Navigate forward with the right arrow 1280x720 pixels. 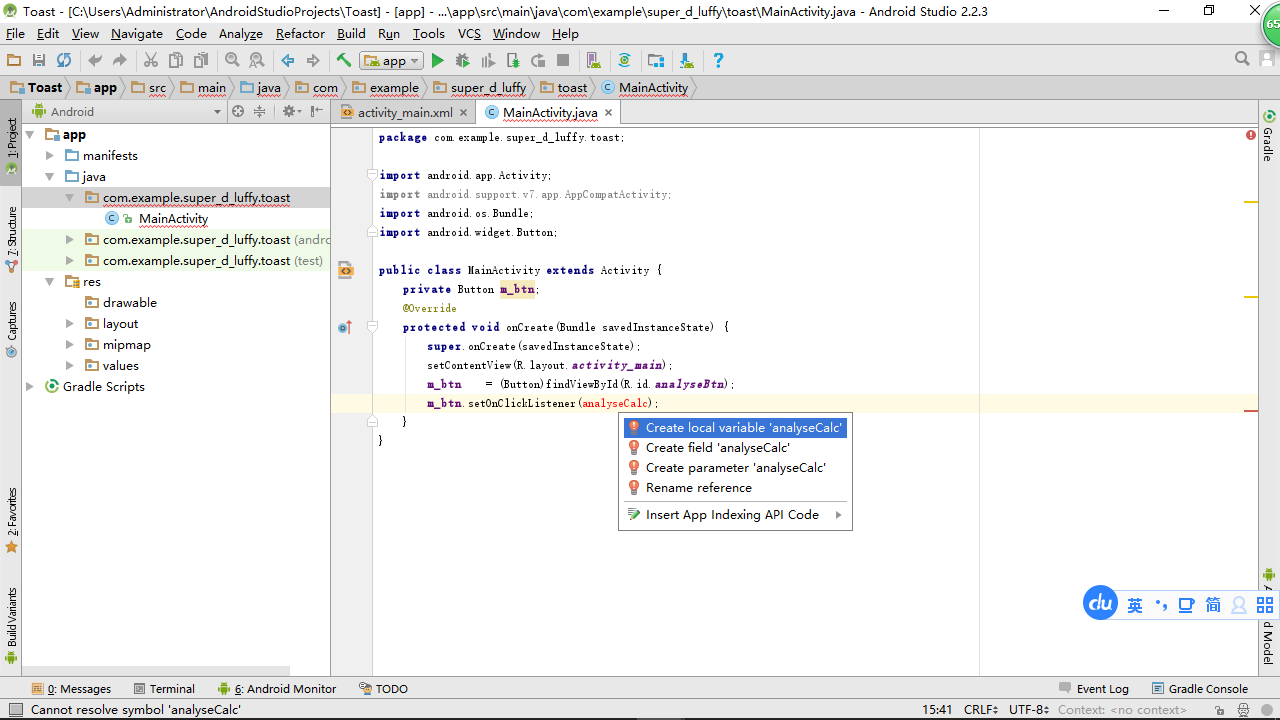point(313,60)
